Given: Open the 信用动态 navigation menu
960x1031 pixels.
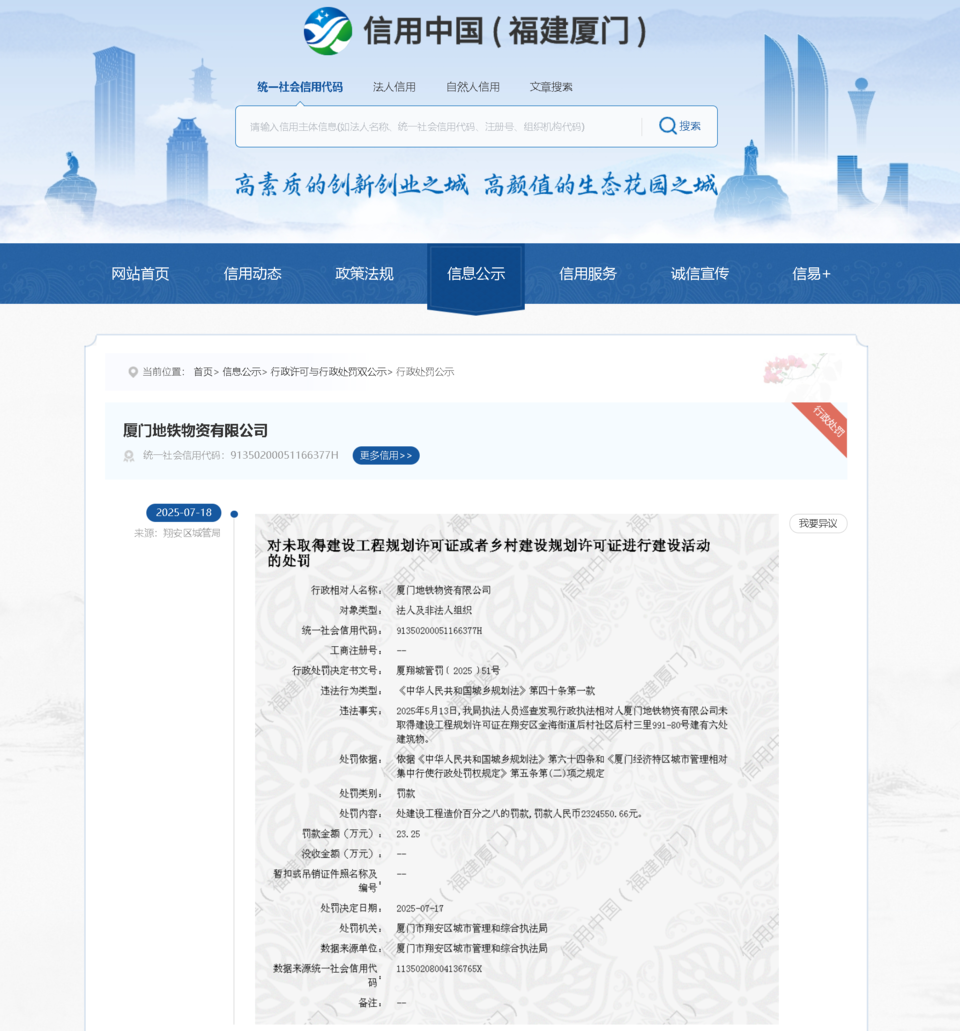Looking at the screenshot, I should click(252, 274).
